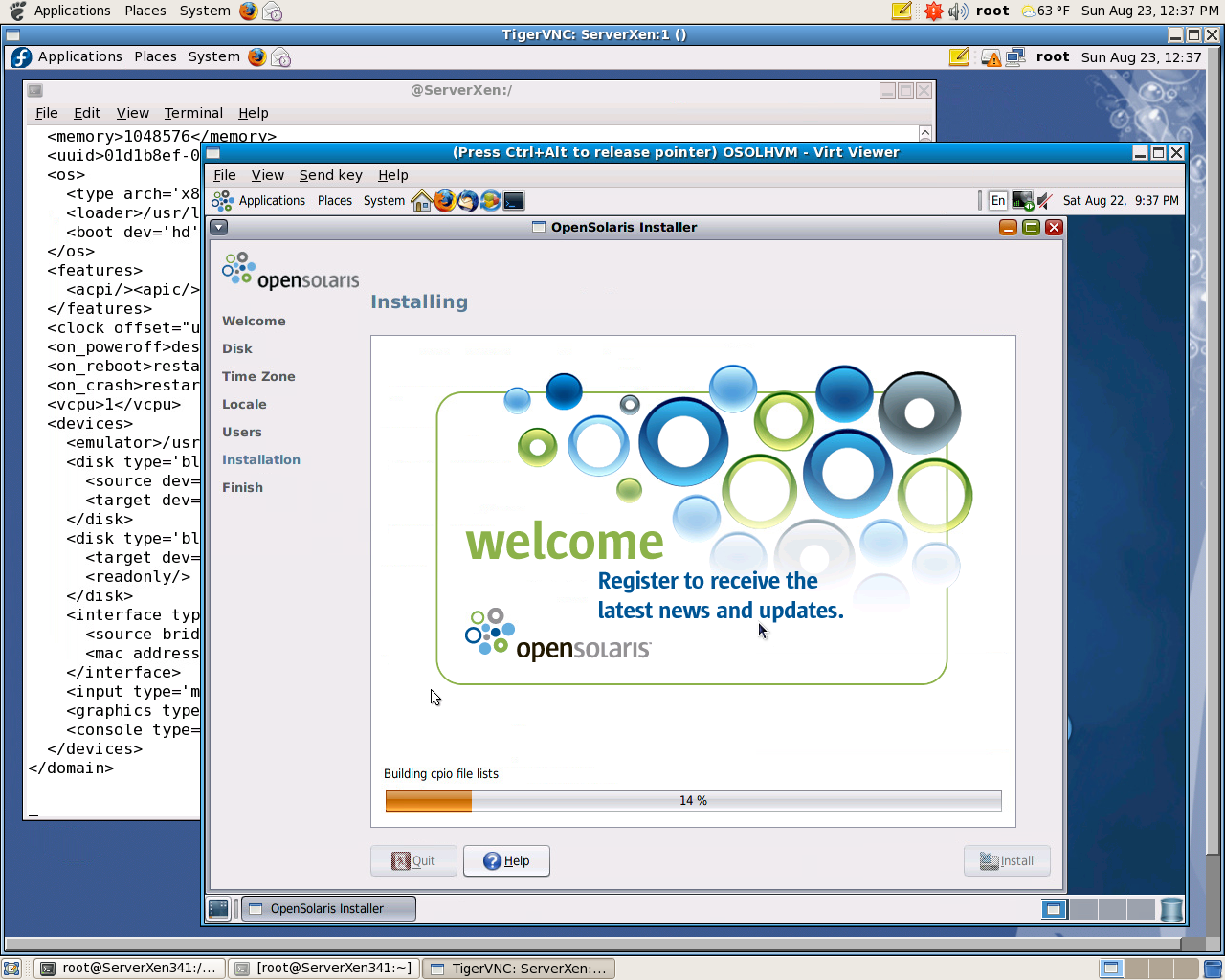The image size is (1225, 980).
Task: Click the red alert starburst icon
Action: coord(933,11)
